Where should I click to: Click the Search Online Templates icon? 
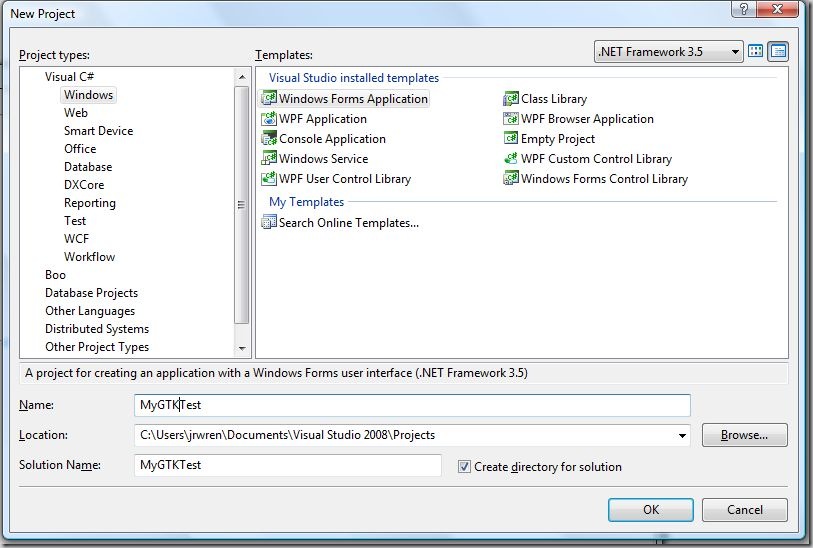tap(269, 222)
